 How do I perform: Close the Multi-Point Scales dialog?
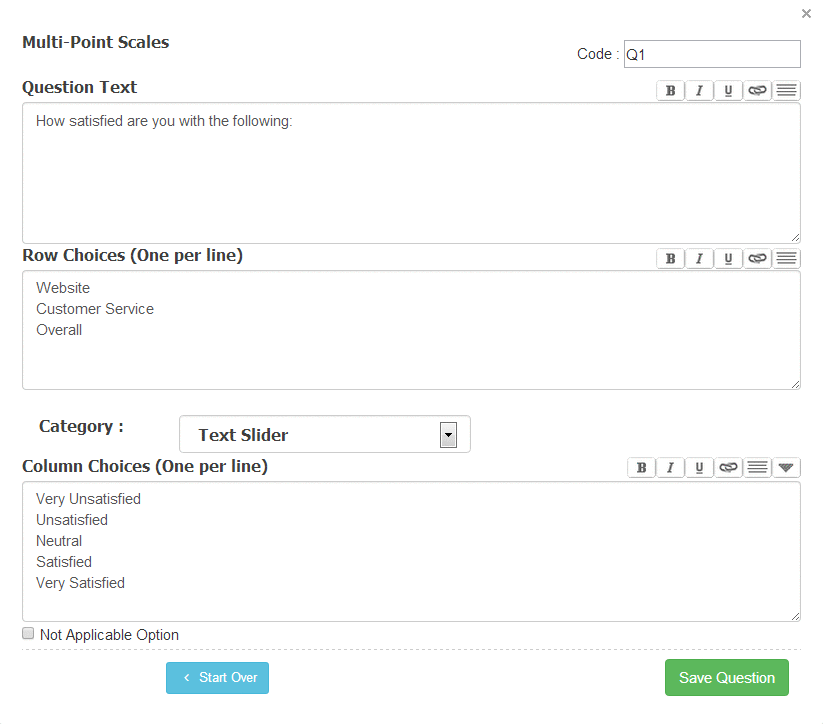tap(806, 14)
